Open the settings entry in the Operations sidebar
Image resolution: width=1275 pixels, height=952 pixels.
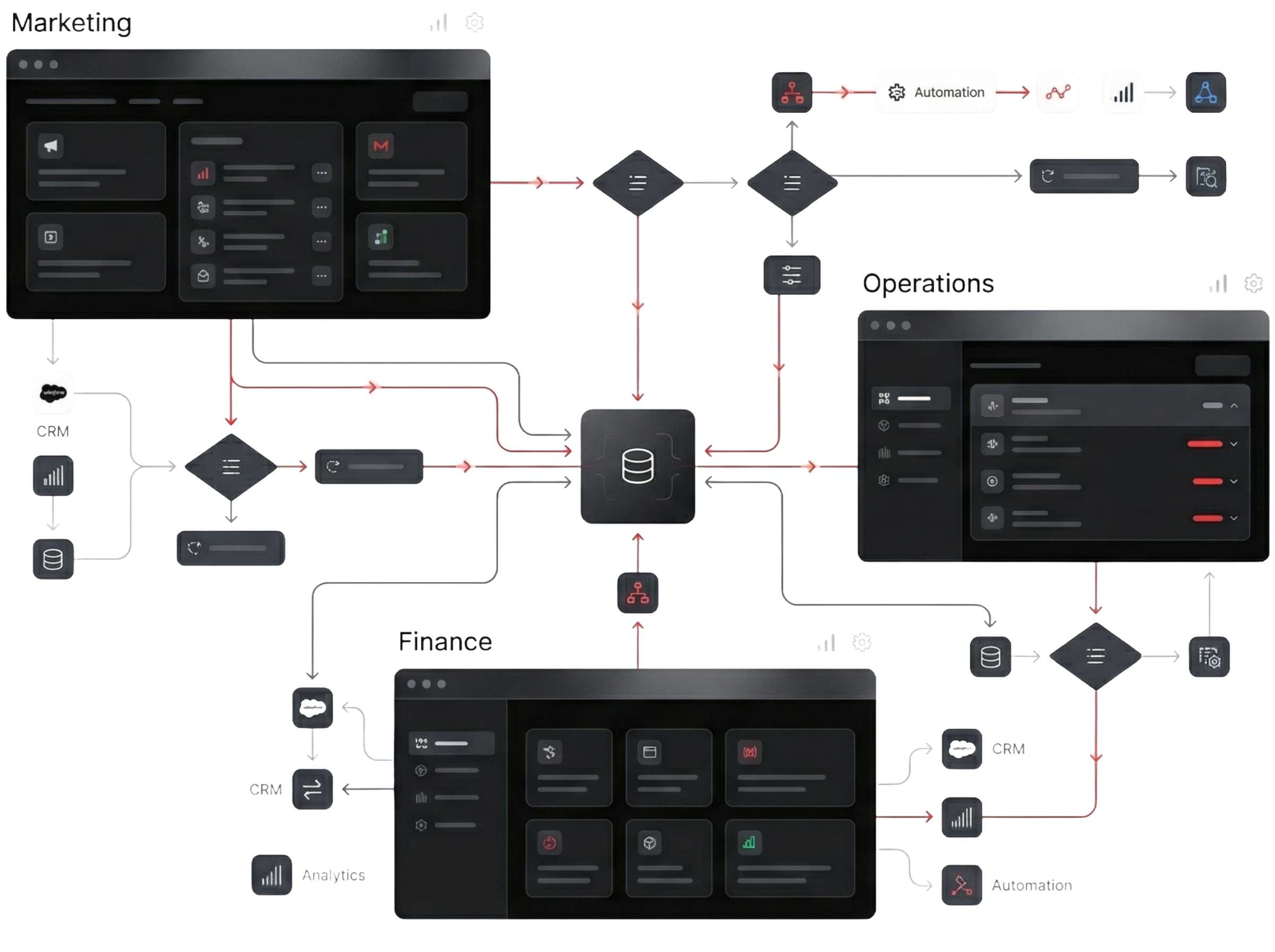click(x=885, y=481)
